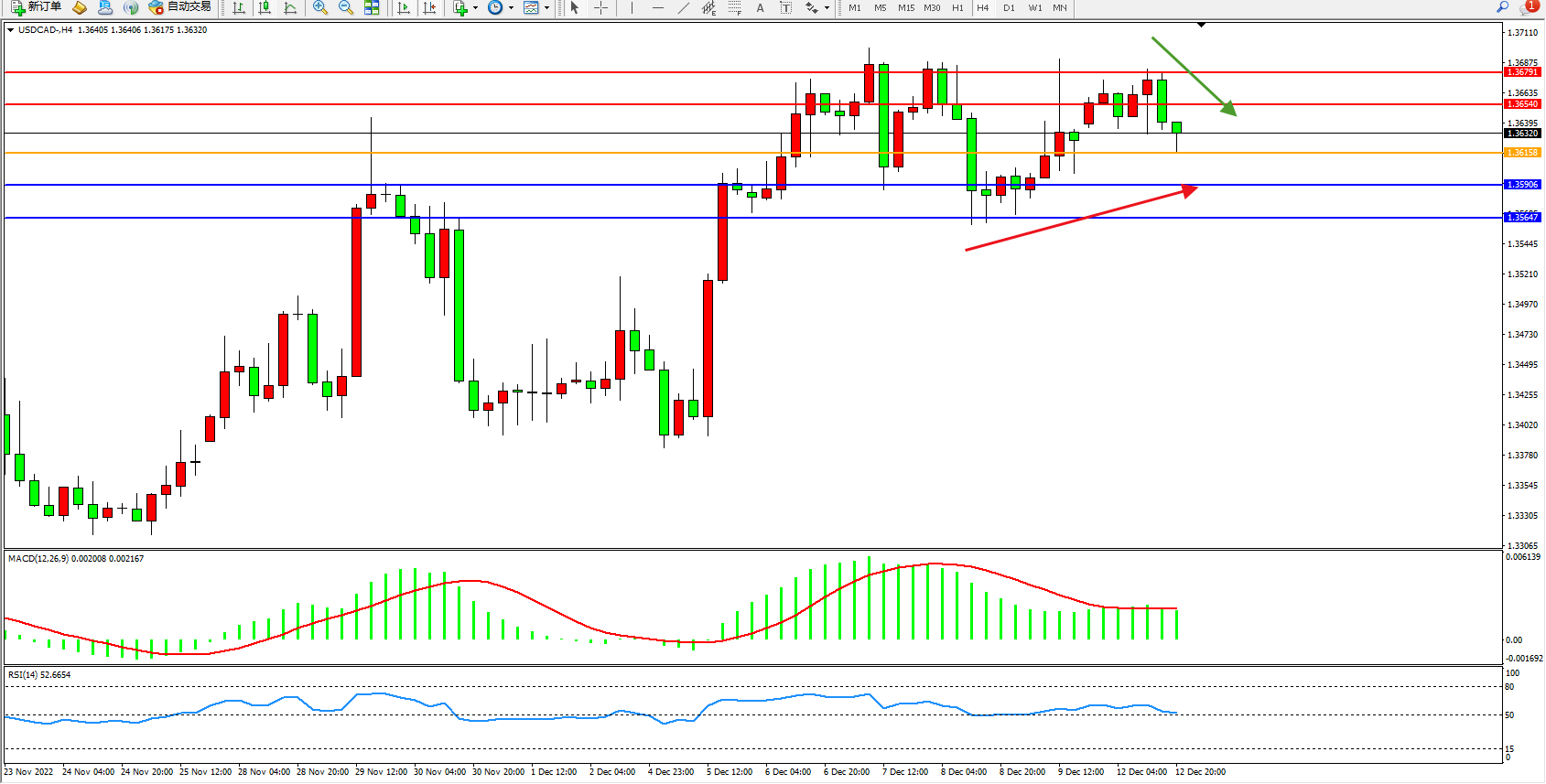
Task: Toggle the AutoTrading (自动交易) button
Action: (180, 7)
